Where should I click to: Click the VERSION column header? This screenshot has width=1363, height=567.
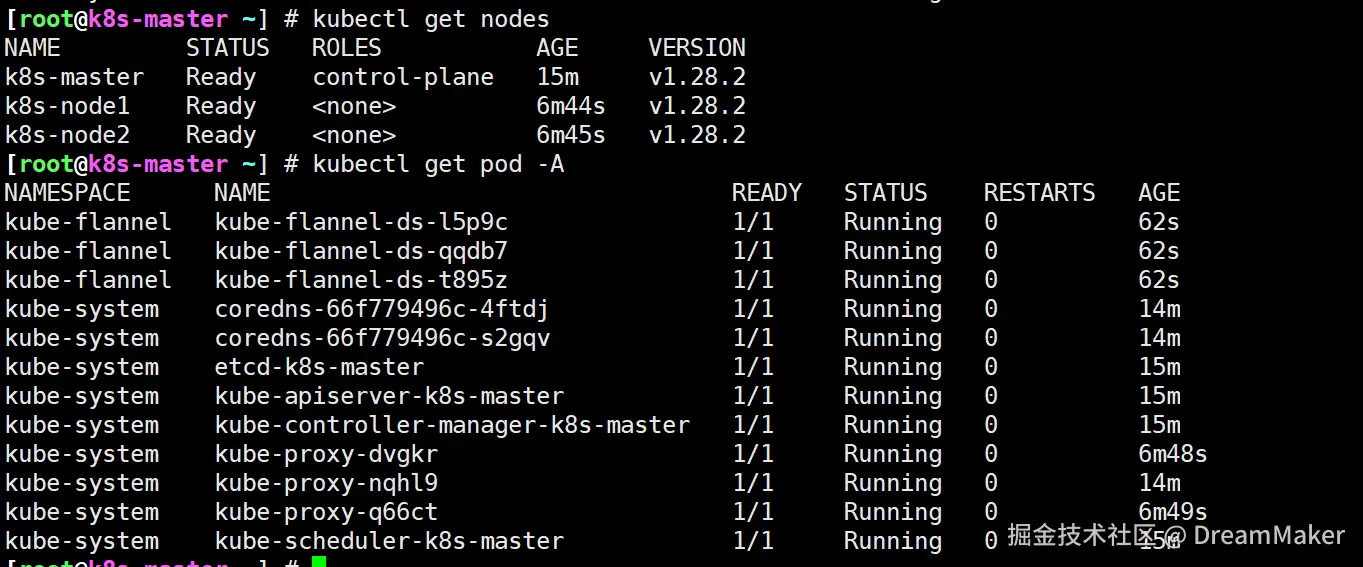pos(697,48)
